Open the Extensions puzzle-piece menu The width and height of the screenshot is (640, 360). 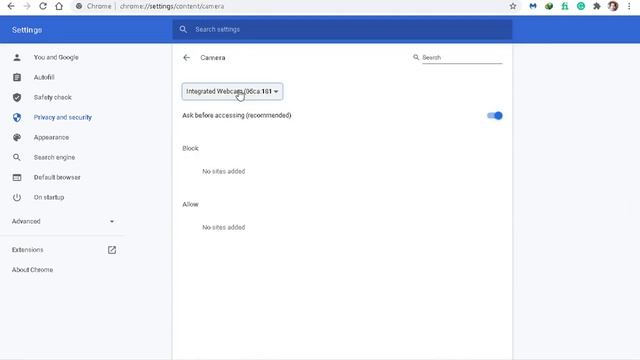click(597, 6)
